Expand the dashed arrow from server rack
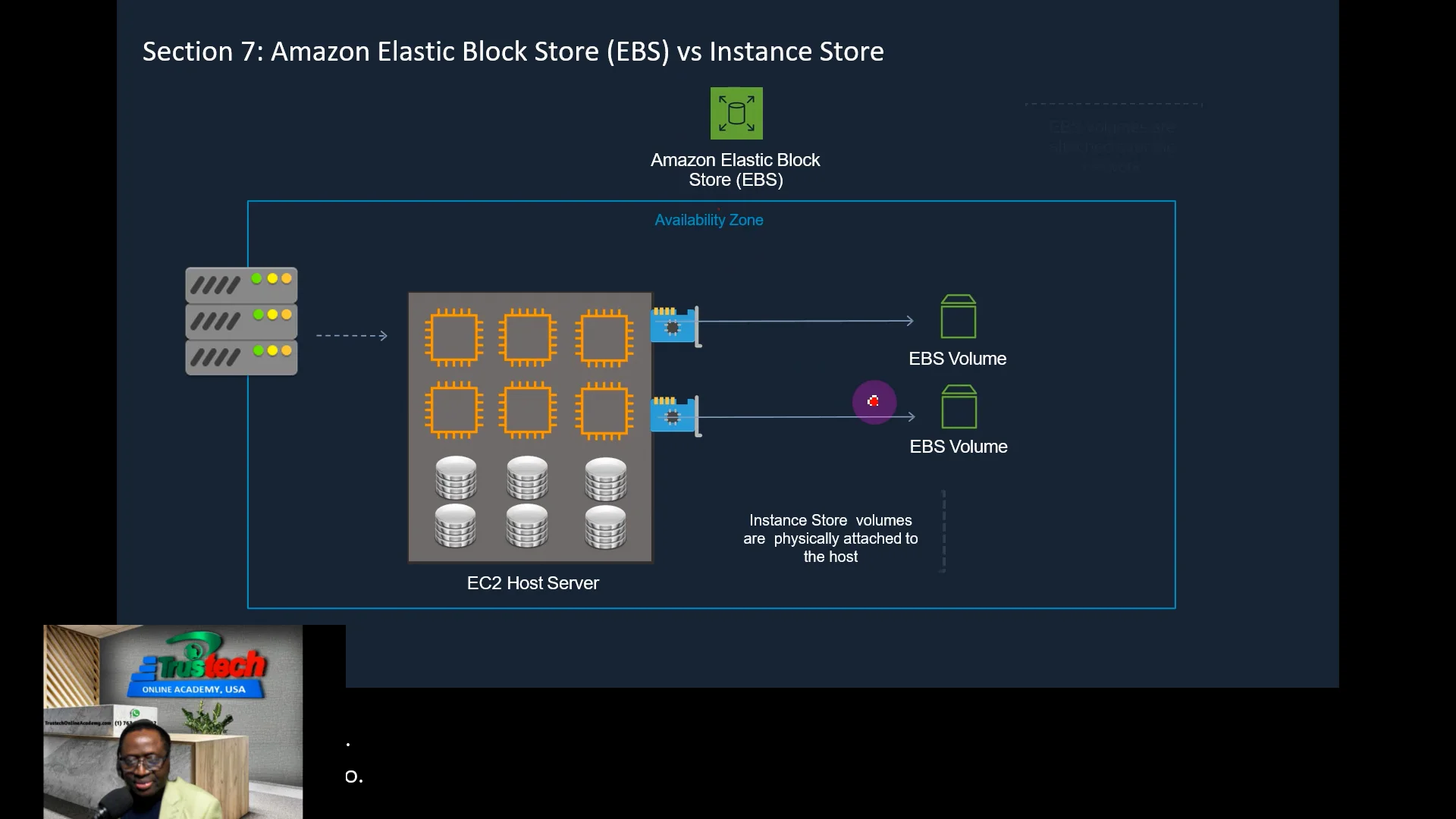This screenshot has height=819, width=1456. (351, 335)
